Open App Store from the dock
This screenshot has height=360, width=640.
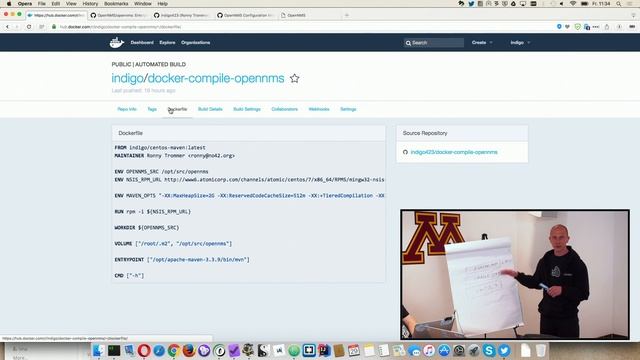[x=444, y=351]
